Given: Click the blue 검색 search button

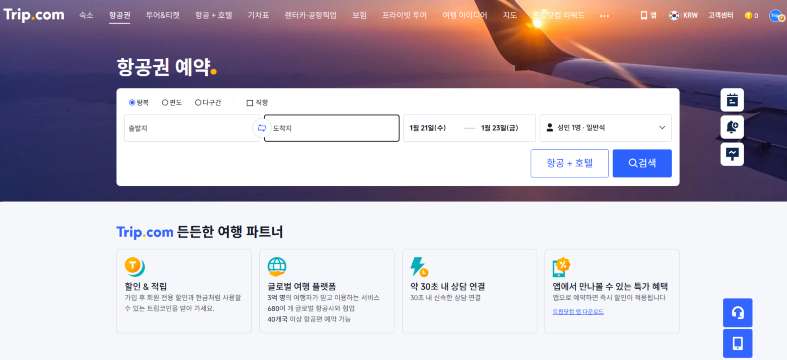Looking at the screenshot, I should 642,163.
